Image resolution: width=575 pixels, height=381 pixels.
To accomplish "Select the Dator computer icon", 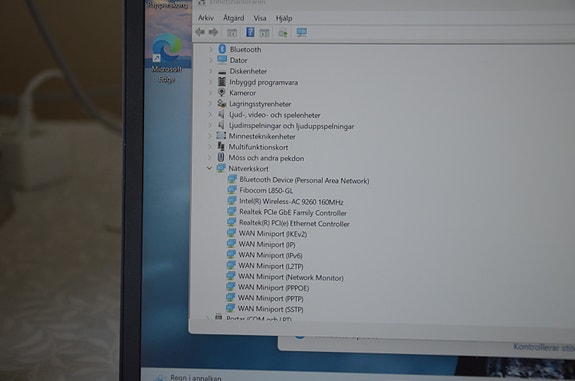I will click(222, 59).
